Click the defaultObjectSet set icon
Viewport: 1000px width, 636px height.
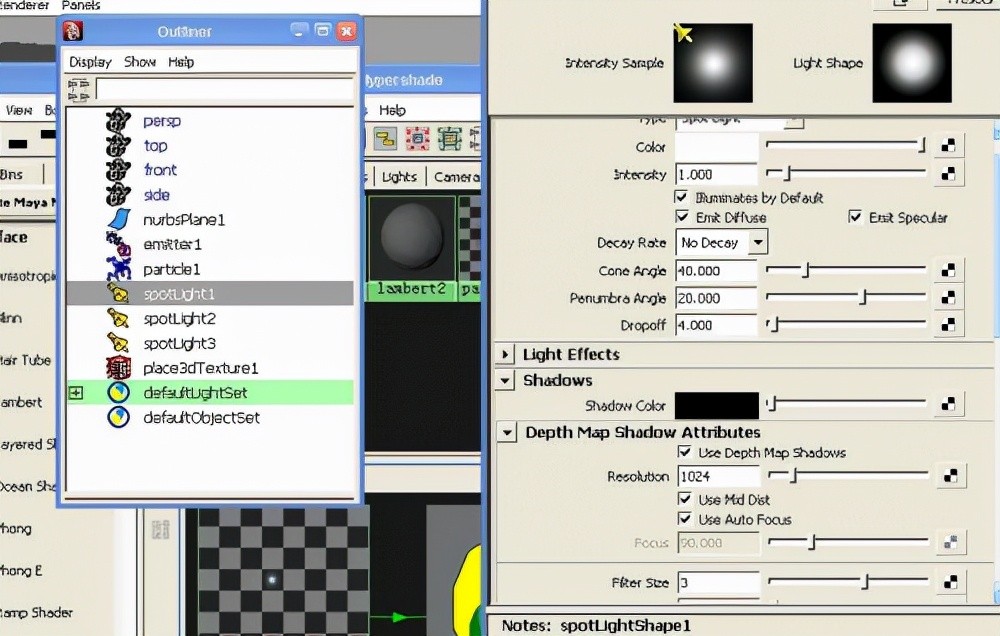pos(118,417)
